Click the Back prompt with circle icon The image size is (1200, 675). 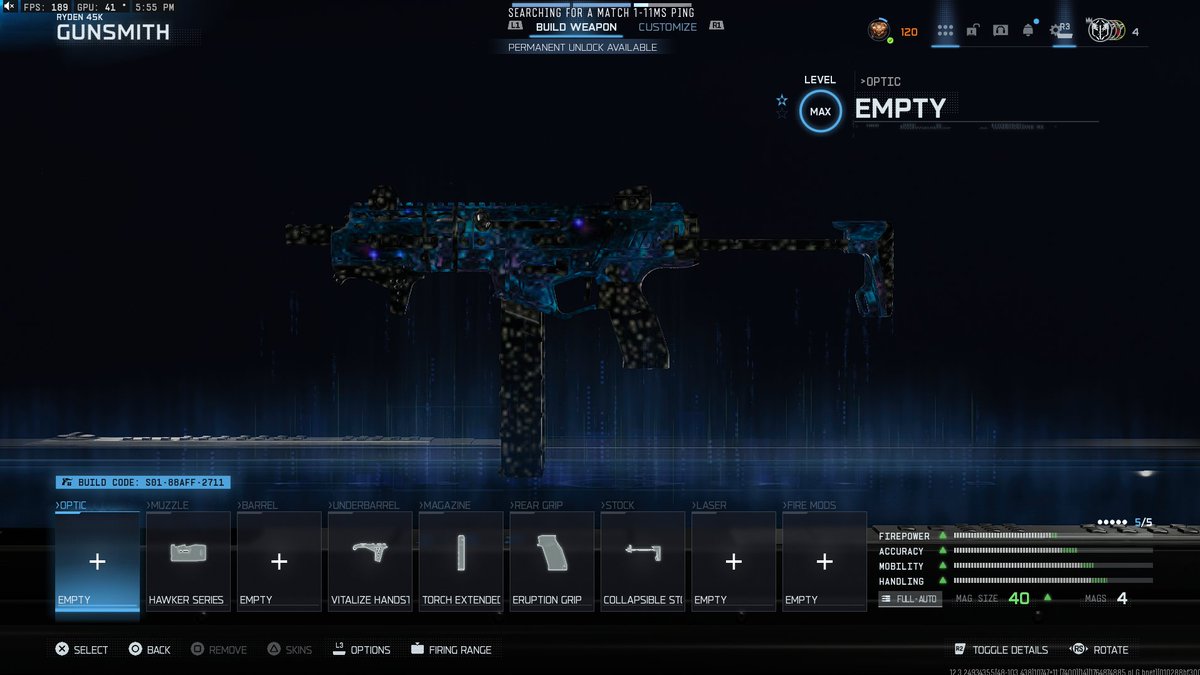[x=150, y=649]
